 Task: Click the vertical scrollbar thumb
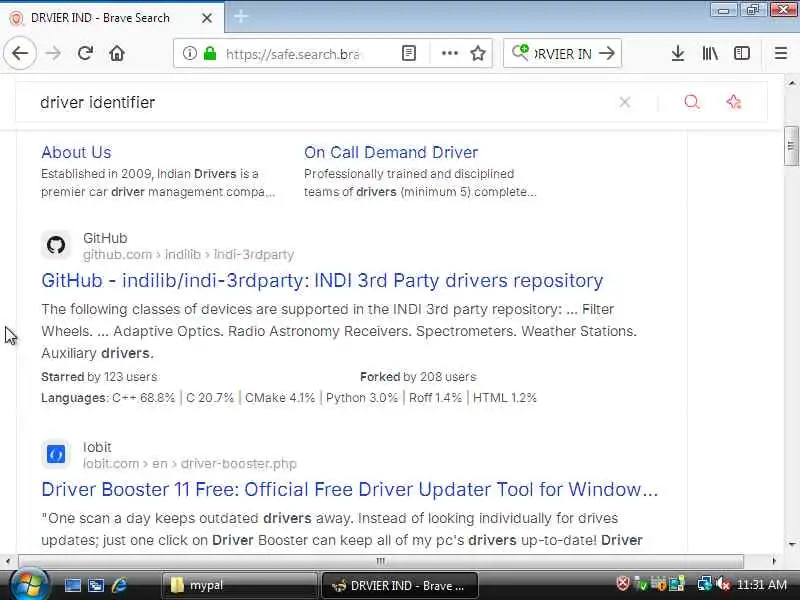(x=791, y=146)
